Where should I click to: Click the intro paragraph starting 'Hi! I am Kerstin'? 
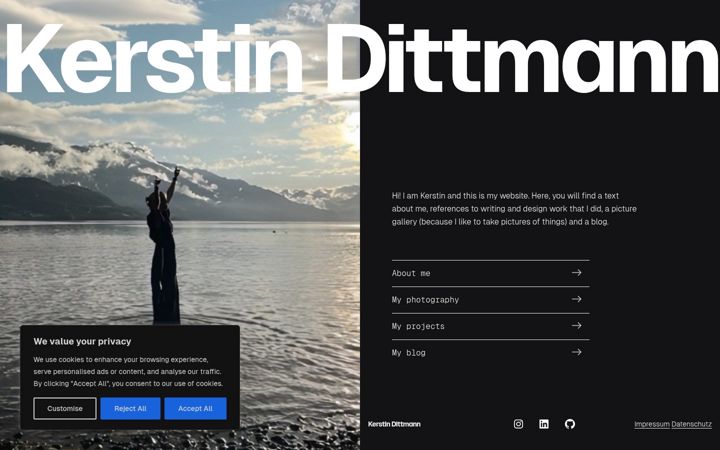click(x=514, y=208)
